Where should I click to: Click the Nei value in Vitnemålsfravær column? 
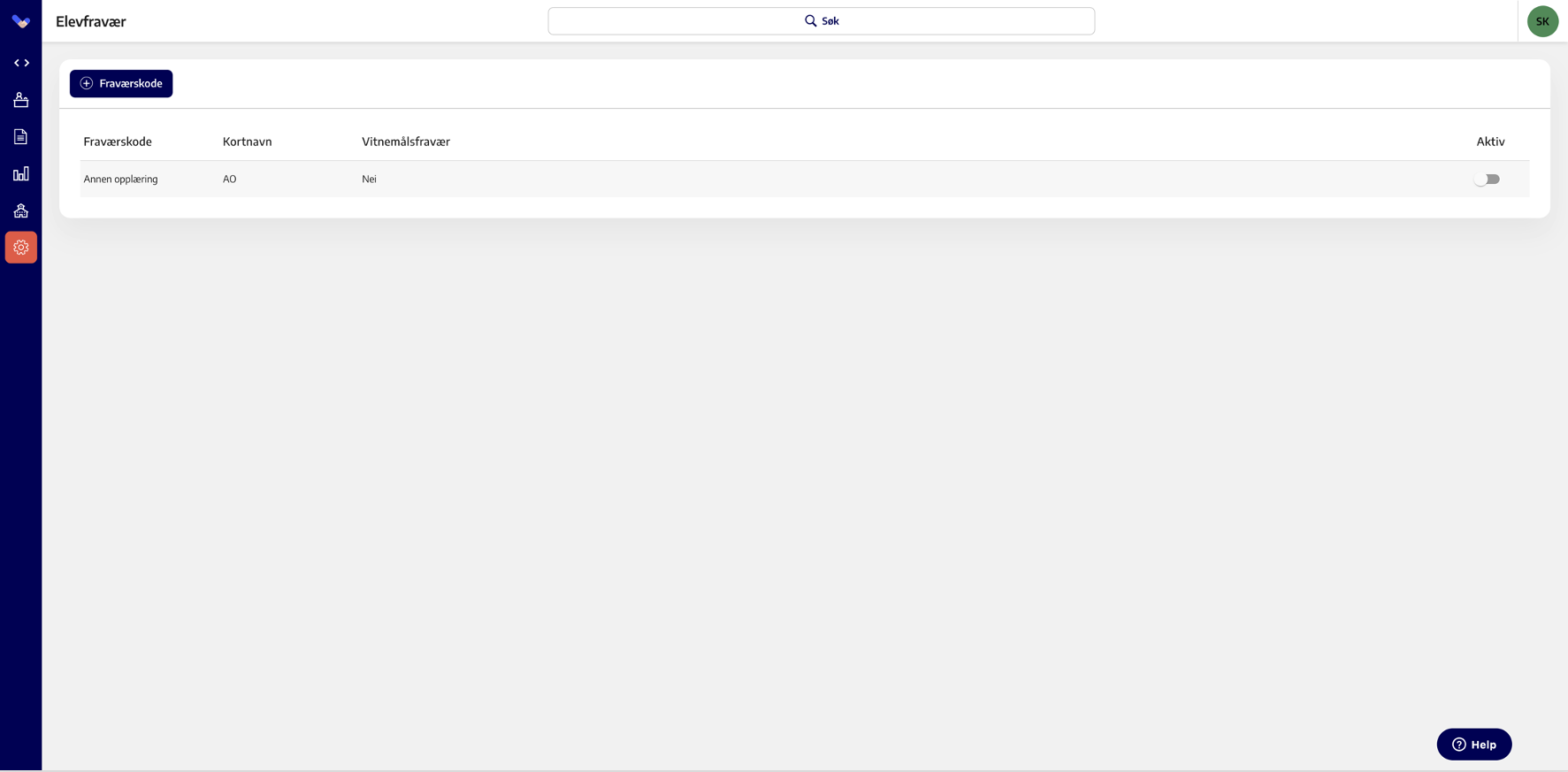369,180
